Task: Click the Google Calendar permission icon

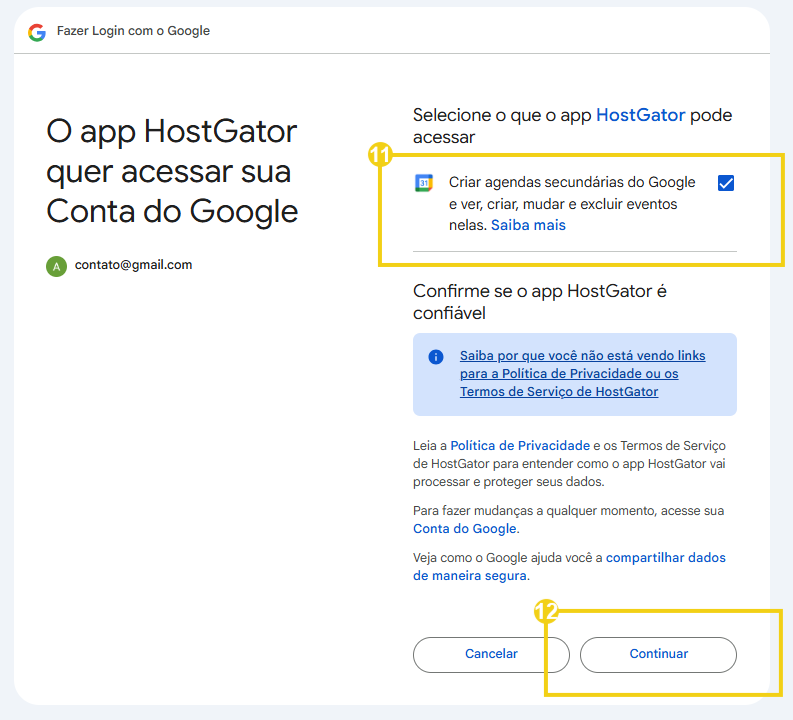Action: coord(424,183)
